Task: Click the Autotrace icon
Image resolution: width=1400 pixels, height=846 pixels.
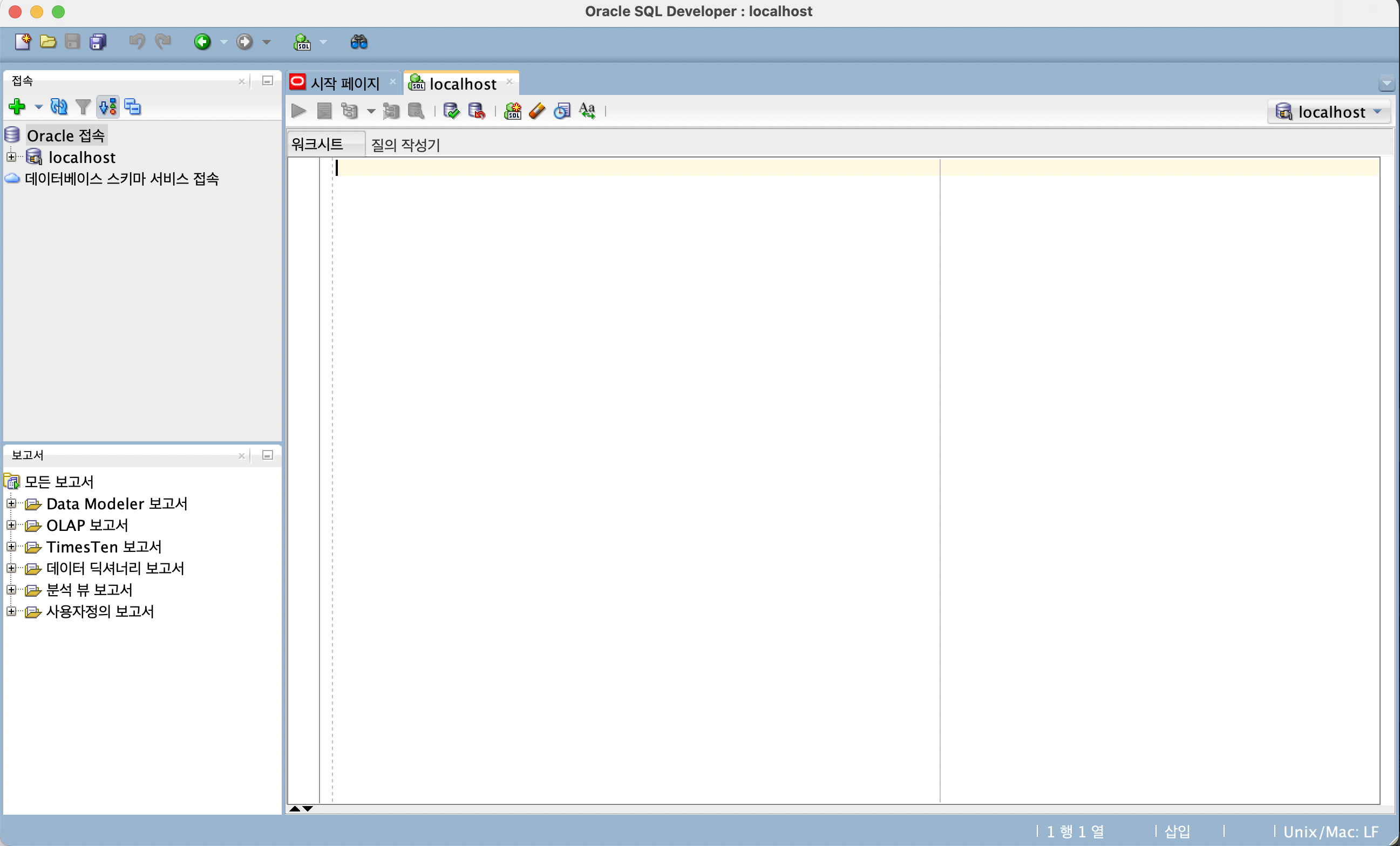Action: 391,111
